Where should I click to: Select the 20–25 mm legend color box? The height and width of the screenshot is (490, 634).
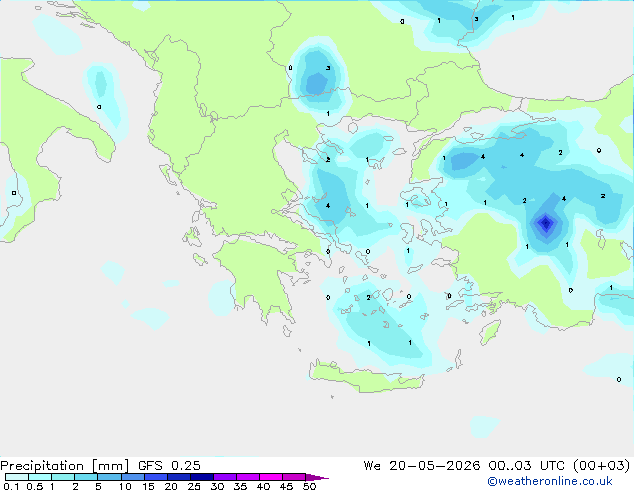coord(178,477)
